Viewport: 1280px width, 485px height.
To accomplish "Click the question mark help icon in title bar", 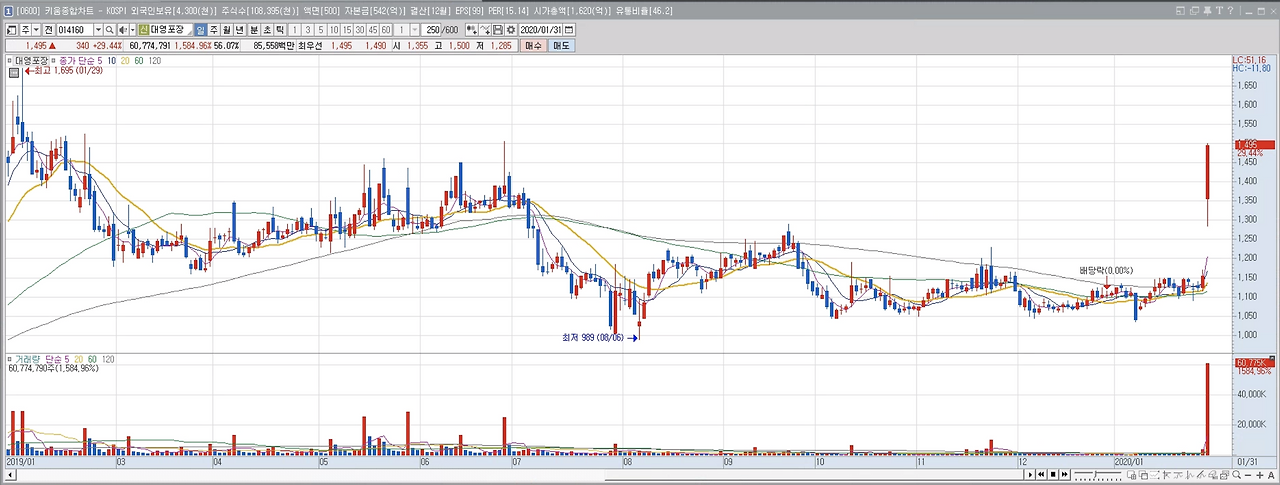I will pyautogui.click(x=1230, y=10).
